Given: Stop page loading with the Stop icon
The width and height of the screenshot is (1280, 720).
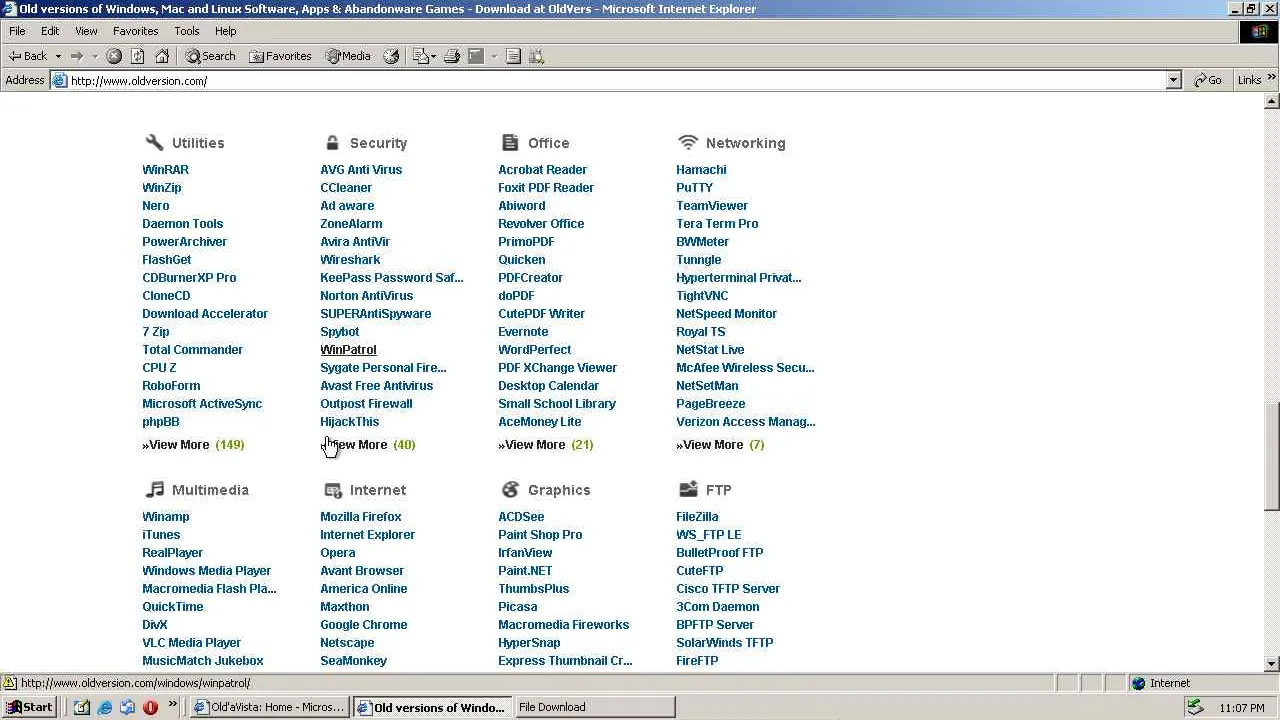Looking at the screenshot, I should 114,56.
